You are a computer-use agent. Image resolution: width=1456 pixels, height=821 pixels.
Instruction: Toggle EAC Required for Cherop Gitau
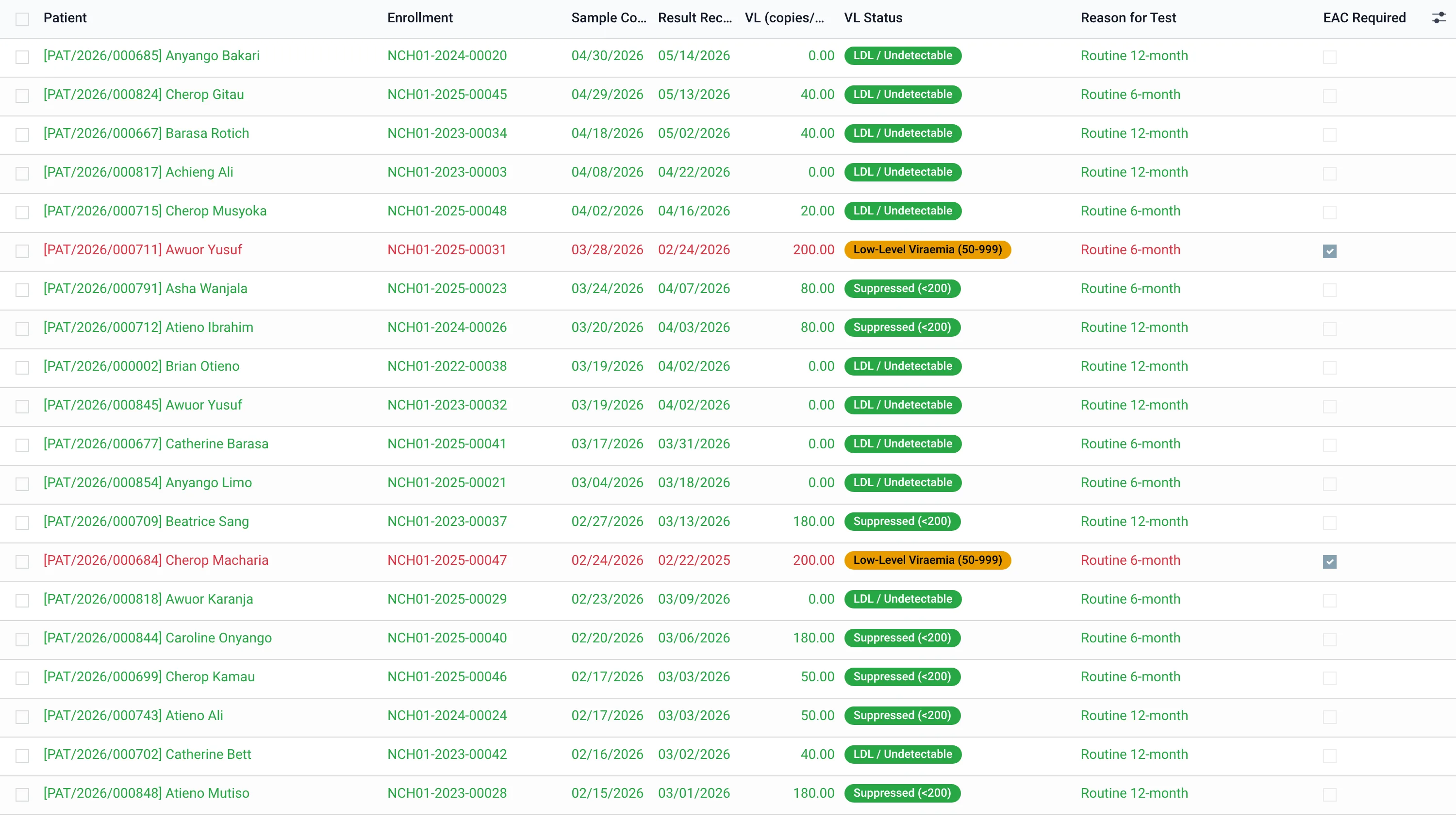[x=1329, y=96]
